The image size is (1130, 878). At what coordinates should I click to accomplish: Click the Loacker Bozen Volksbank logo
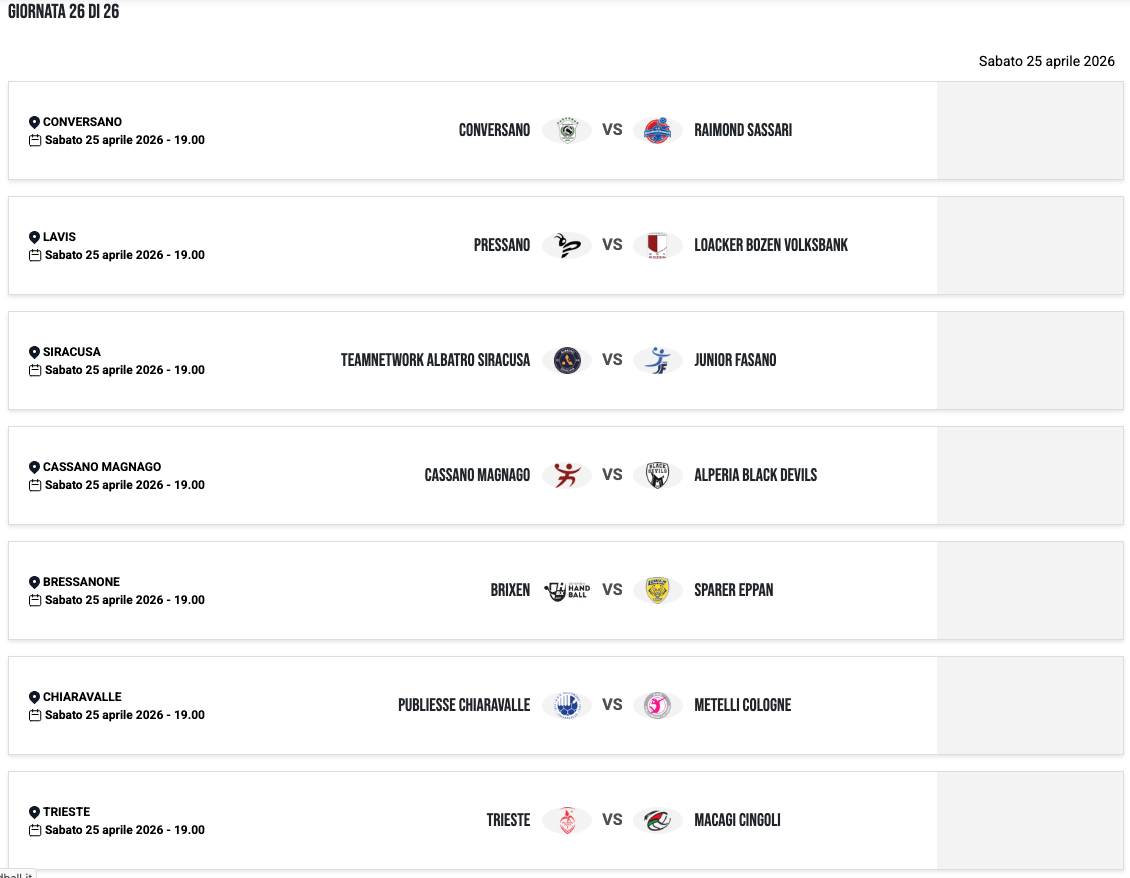pyautogui.click(x=657, y=246)
